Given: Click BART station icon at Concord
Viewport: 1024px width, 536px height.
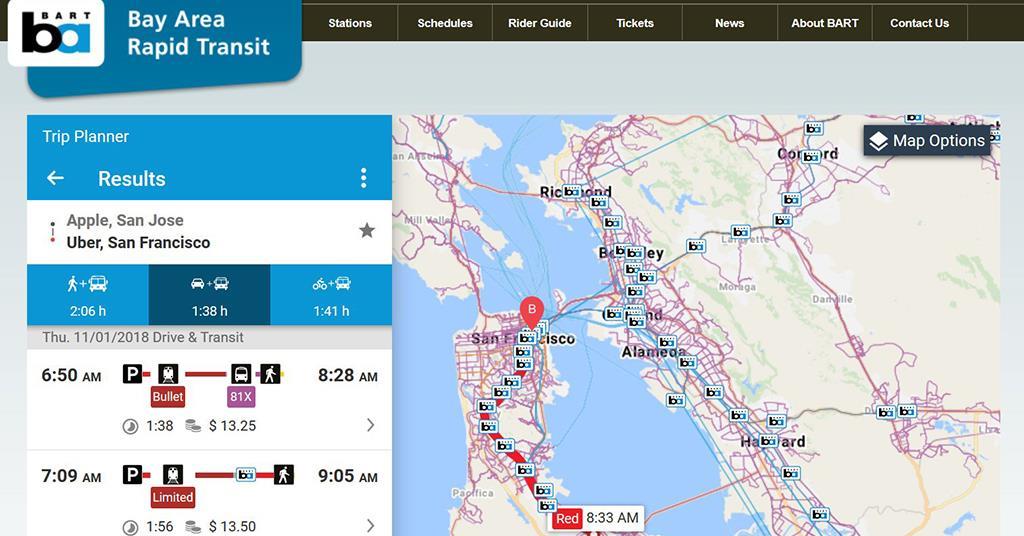Looking at the screenshot, I should (x=810, y=157).
